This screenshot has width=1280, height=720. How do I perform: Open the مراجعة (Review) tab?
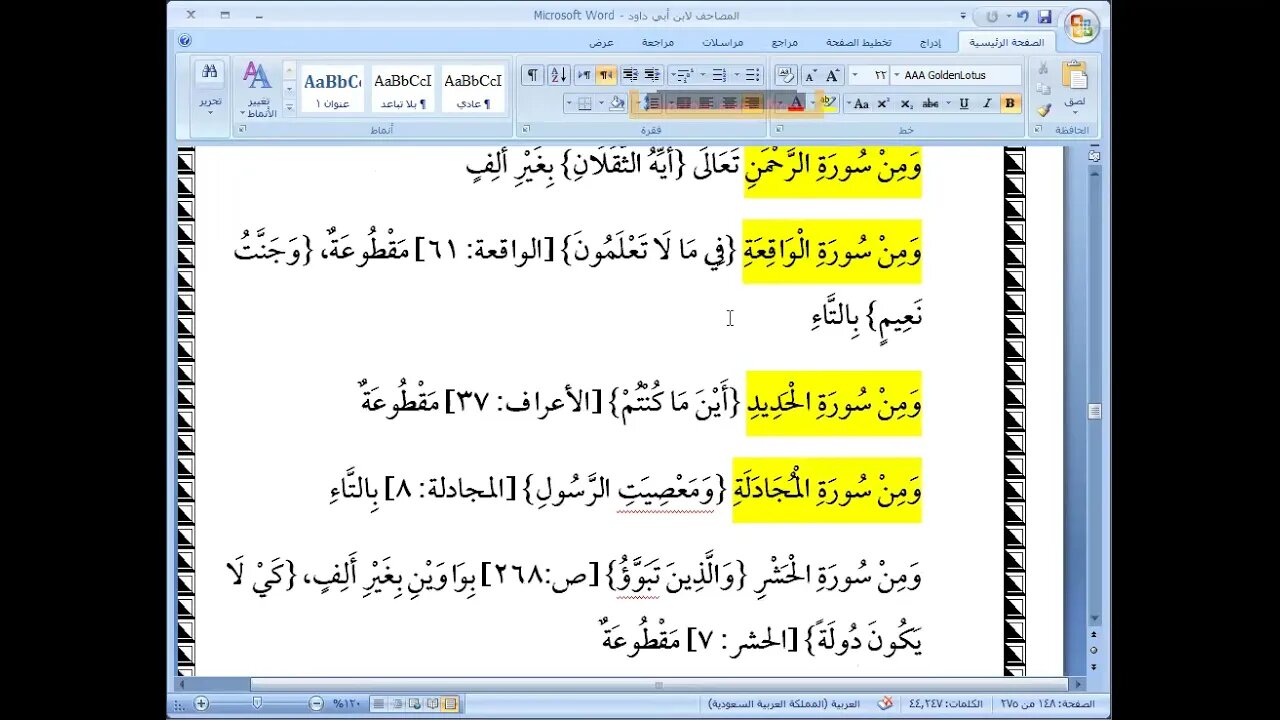pos(658,42)
